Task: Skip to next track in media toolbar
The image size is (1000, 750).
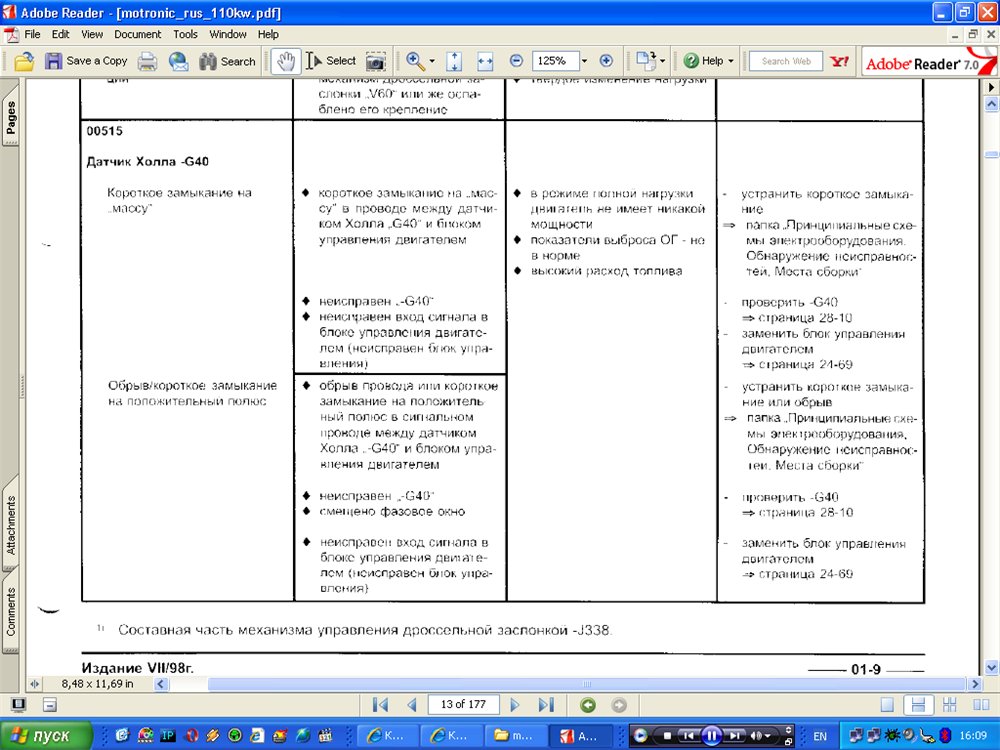Action: pyautogui.click(x=734, y=736)
